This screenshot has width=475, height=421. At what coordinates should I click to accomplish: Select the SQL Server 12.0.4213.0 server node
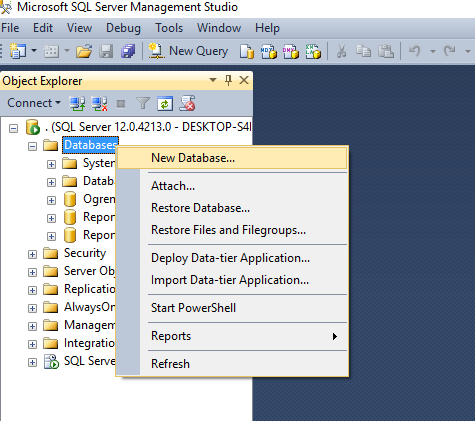click(148, 127)
